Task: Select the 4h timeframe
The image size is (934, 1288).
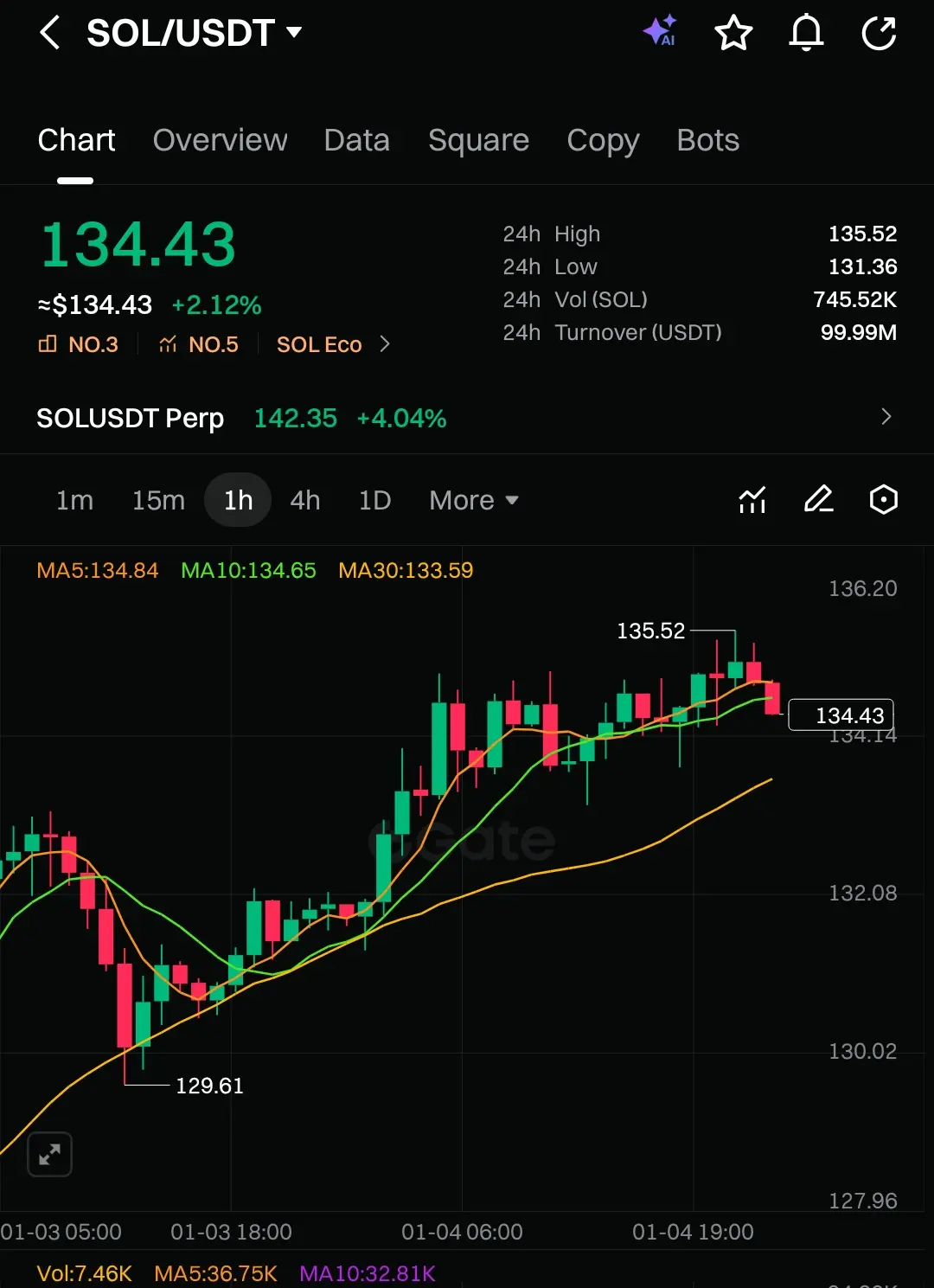Action: coord(305,500)
